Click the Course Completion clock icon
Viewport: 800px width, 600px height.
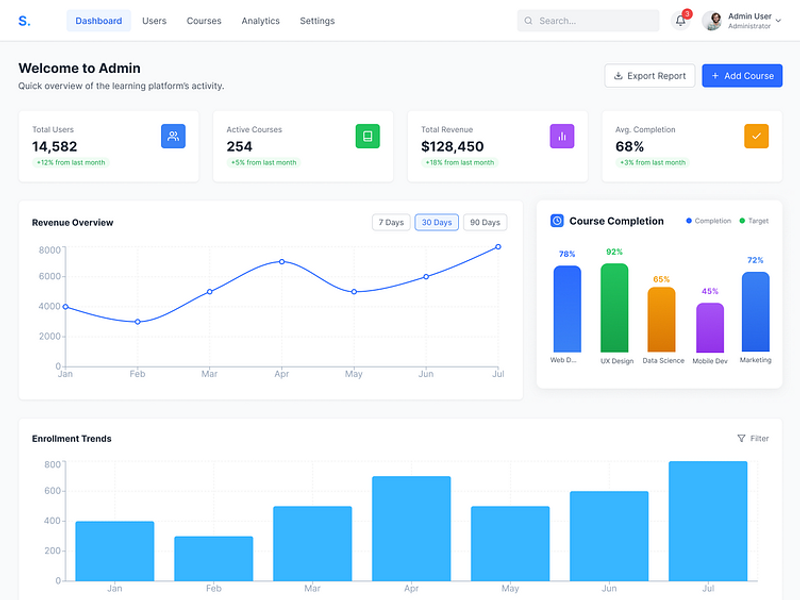557,221
